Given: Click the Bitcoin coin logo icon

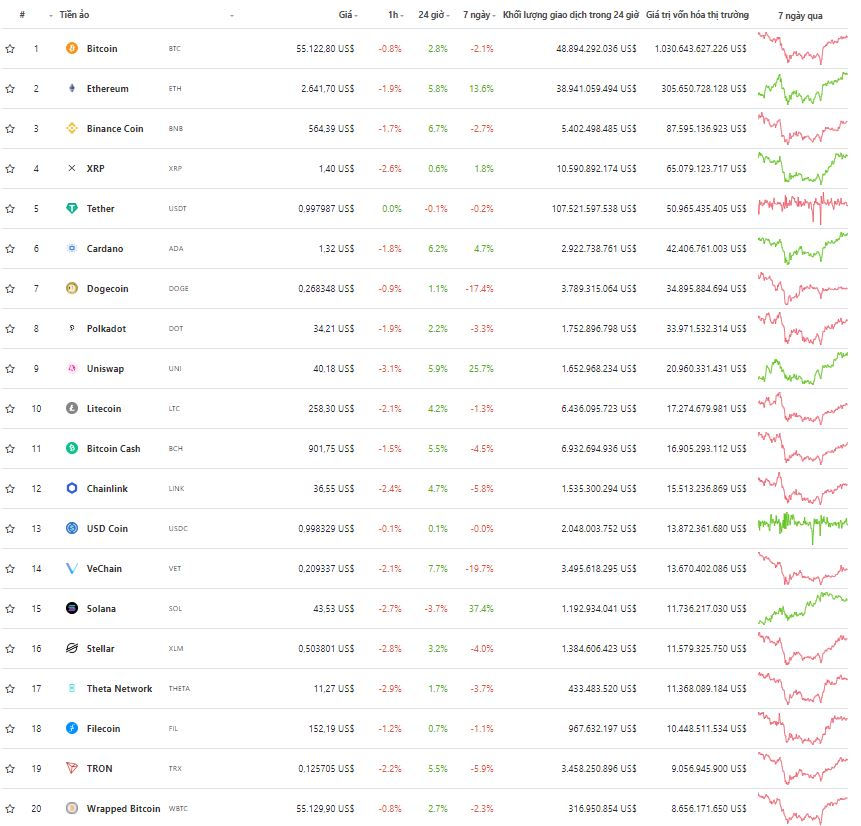Looking at the screenshot, I should 72,48.
